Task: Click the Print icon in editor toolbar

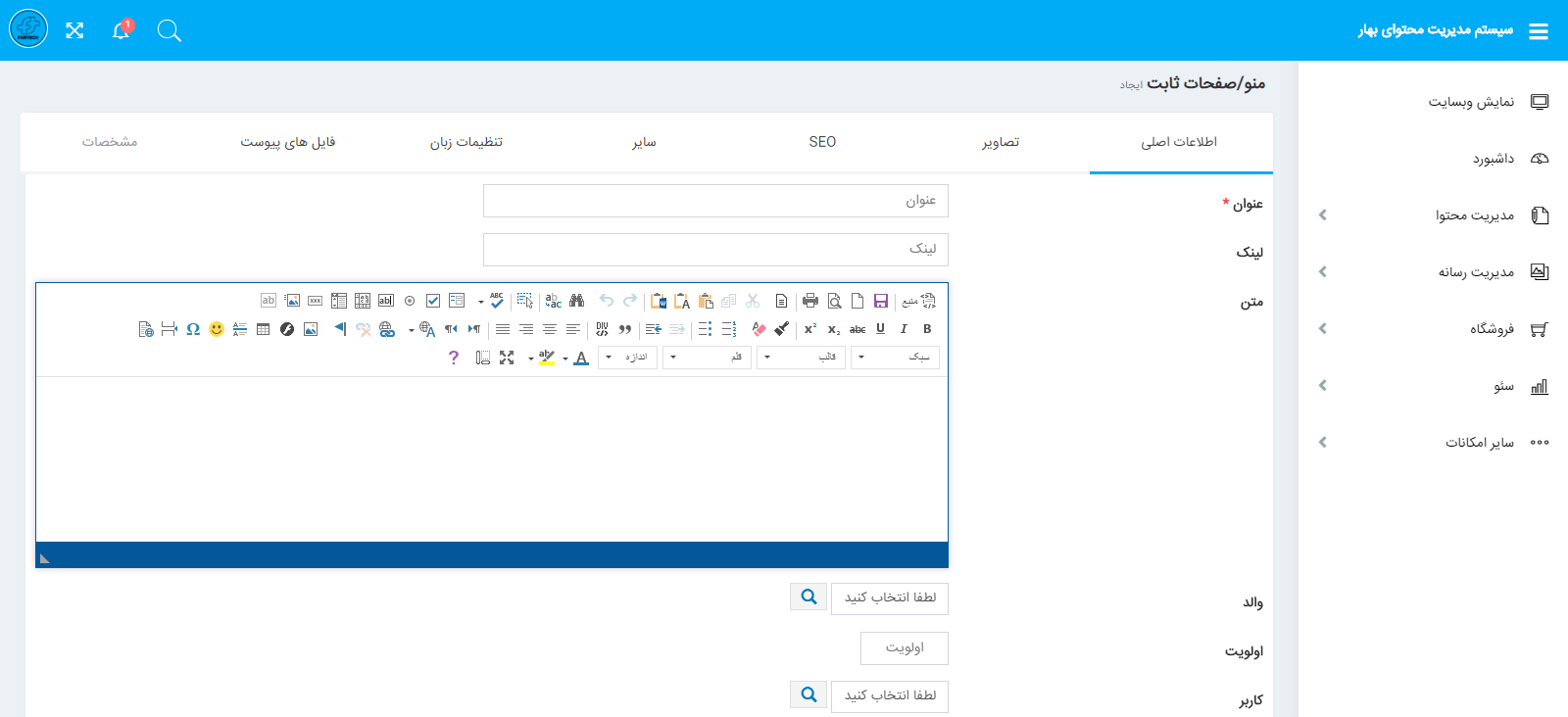Action: pos(809,301)
